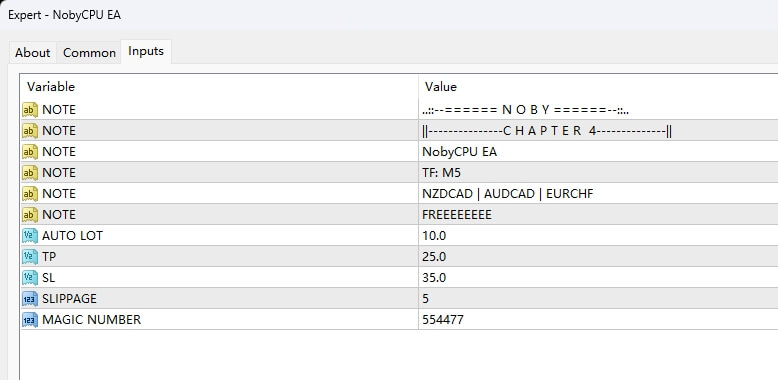Click the NOTE label in the FREEEEEEEE row
This screenshot has height=380, width=778.
59,214
